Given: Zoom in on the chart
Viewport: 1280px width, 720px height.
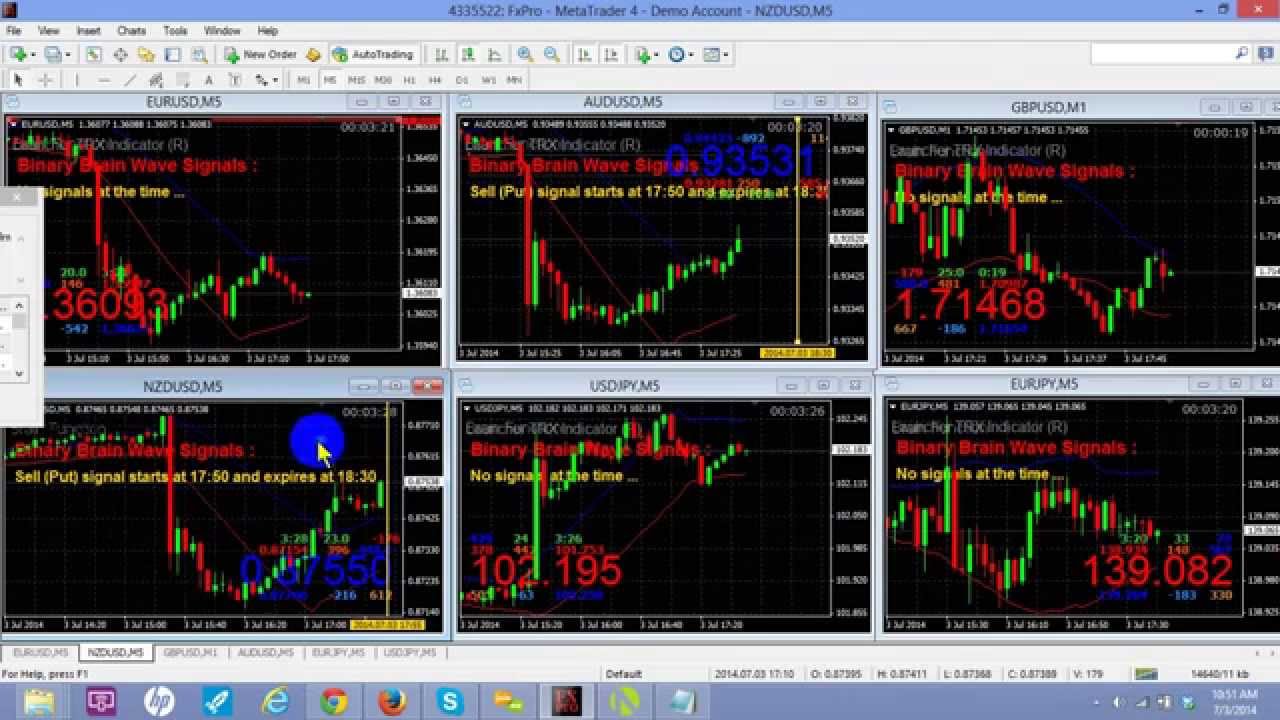Looking at the screenshot, I should (525, 54).
